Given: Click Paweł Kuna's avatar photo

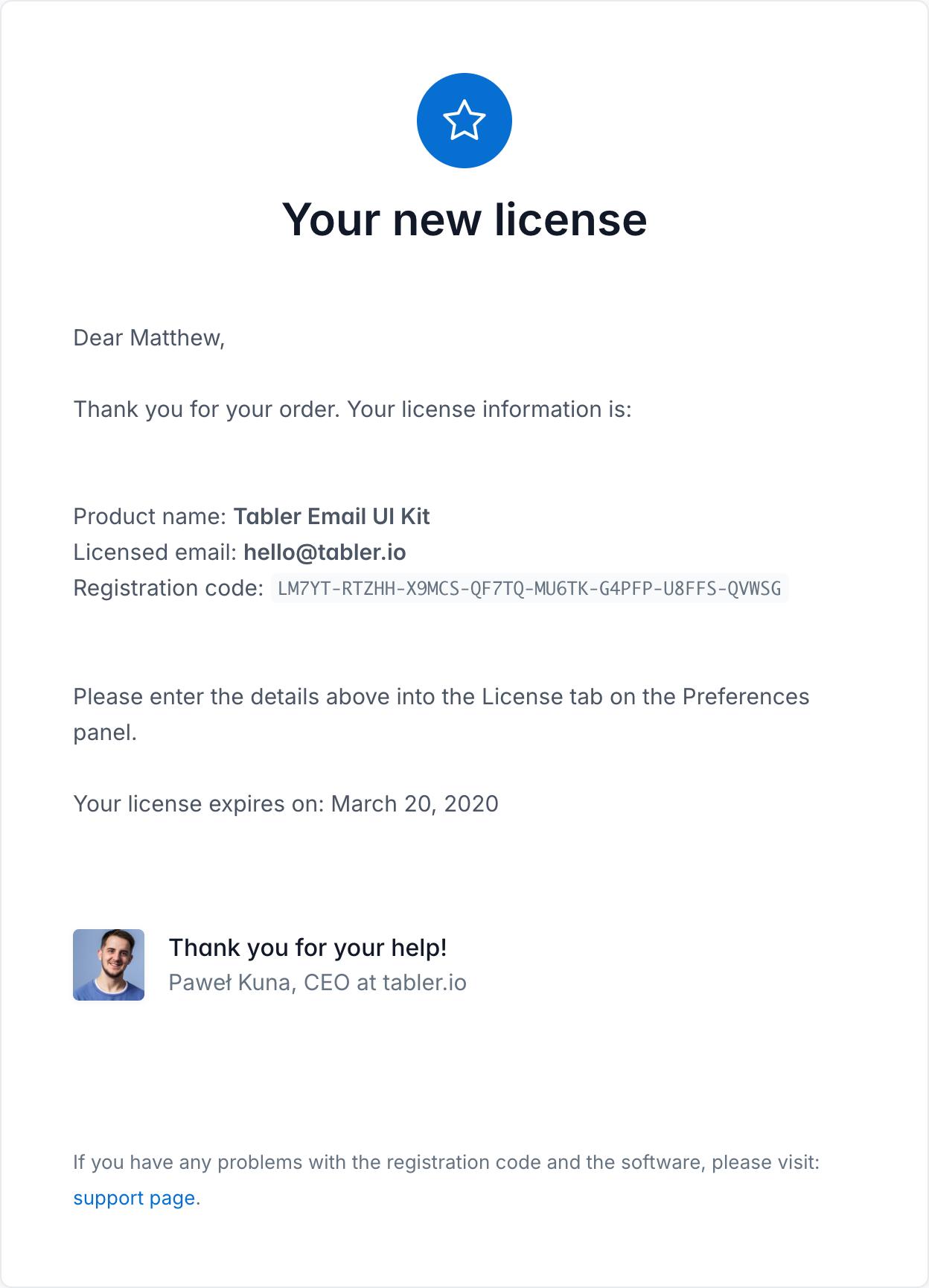Looking at the screenshot, I should pyautogui.click(x=109, y=965).
